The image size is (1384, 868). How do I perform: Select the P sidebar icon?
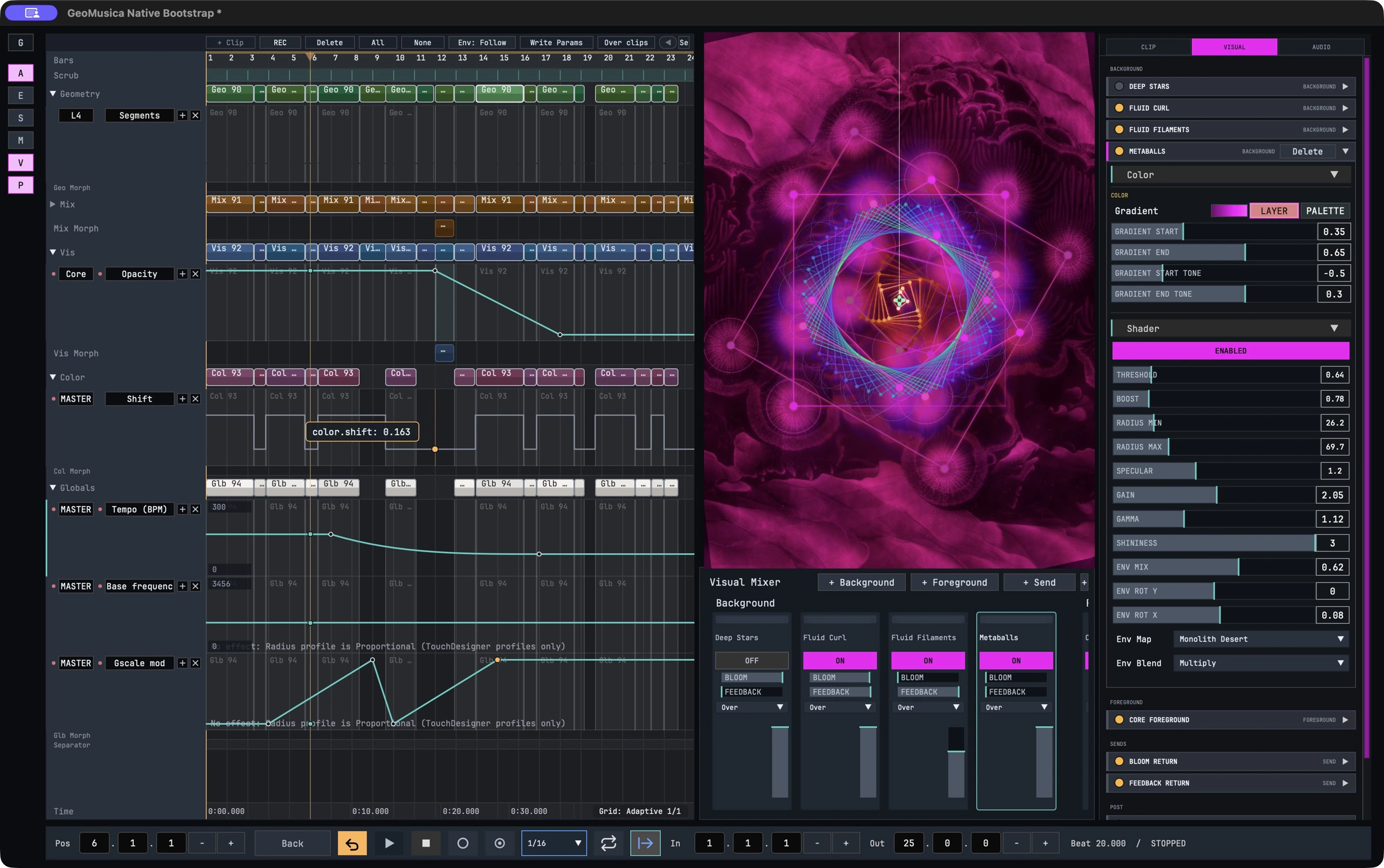pyautogui.click(x=21, y=185)
